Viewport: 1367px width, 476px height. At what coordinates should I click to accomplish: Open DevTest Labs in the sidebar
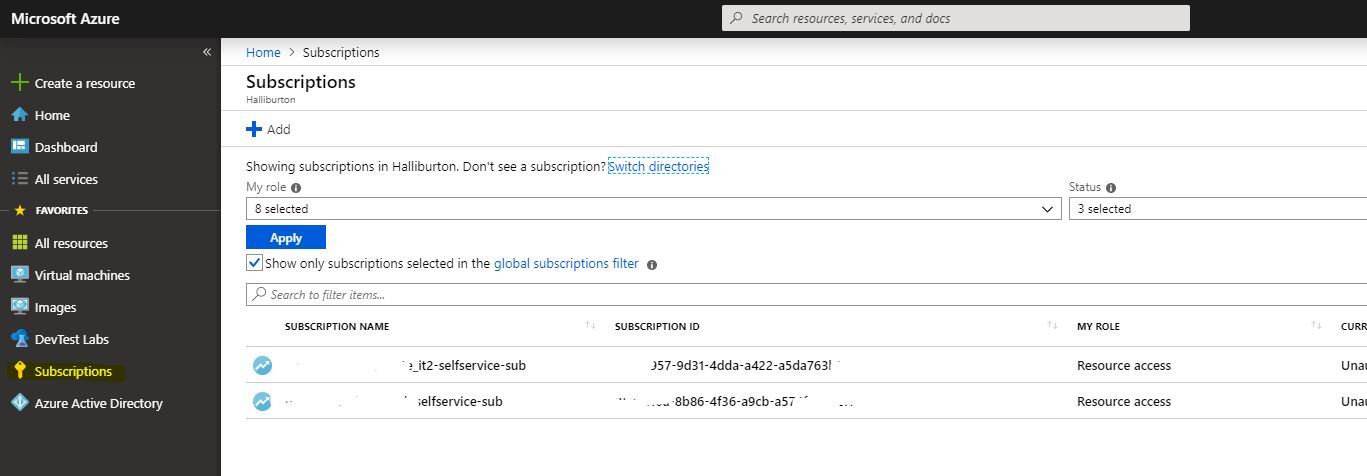click(x=72, y=339)
